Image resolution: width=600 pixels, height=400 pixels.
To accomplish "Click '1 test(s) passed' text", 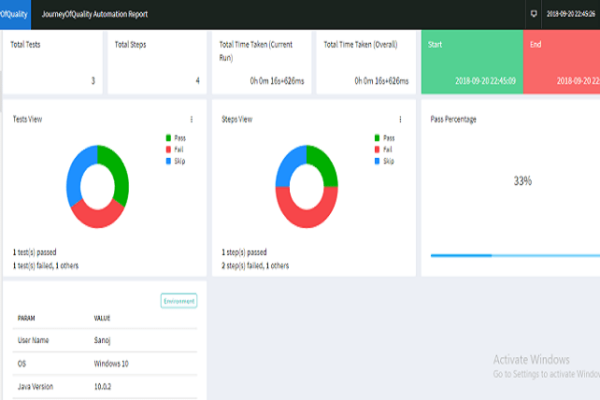I will pos(34,252).
